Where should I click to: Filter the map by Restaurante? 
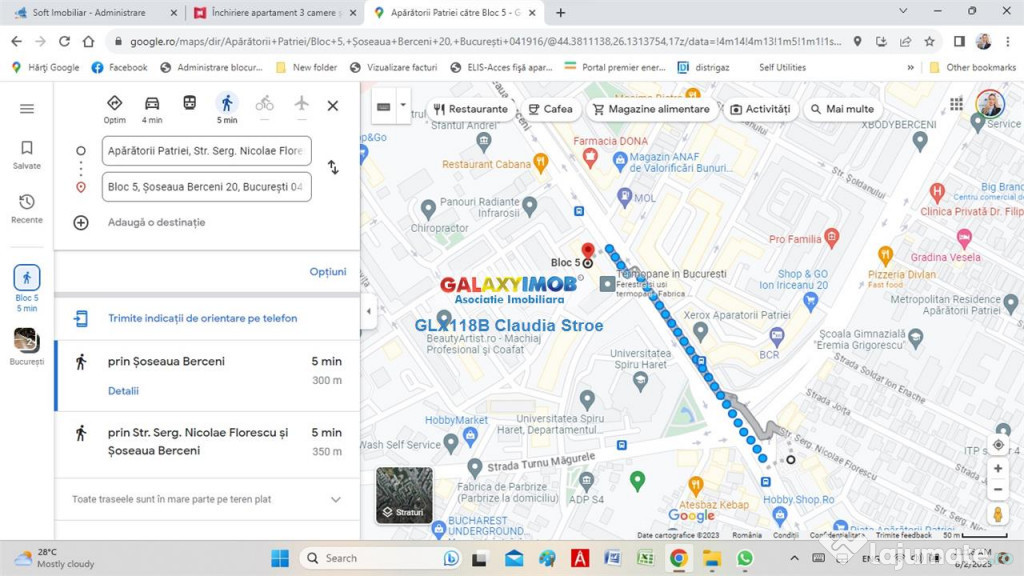(x=470, y=109)
